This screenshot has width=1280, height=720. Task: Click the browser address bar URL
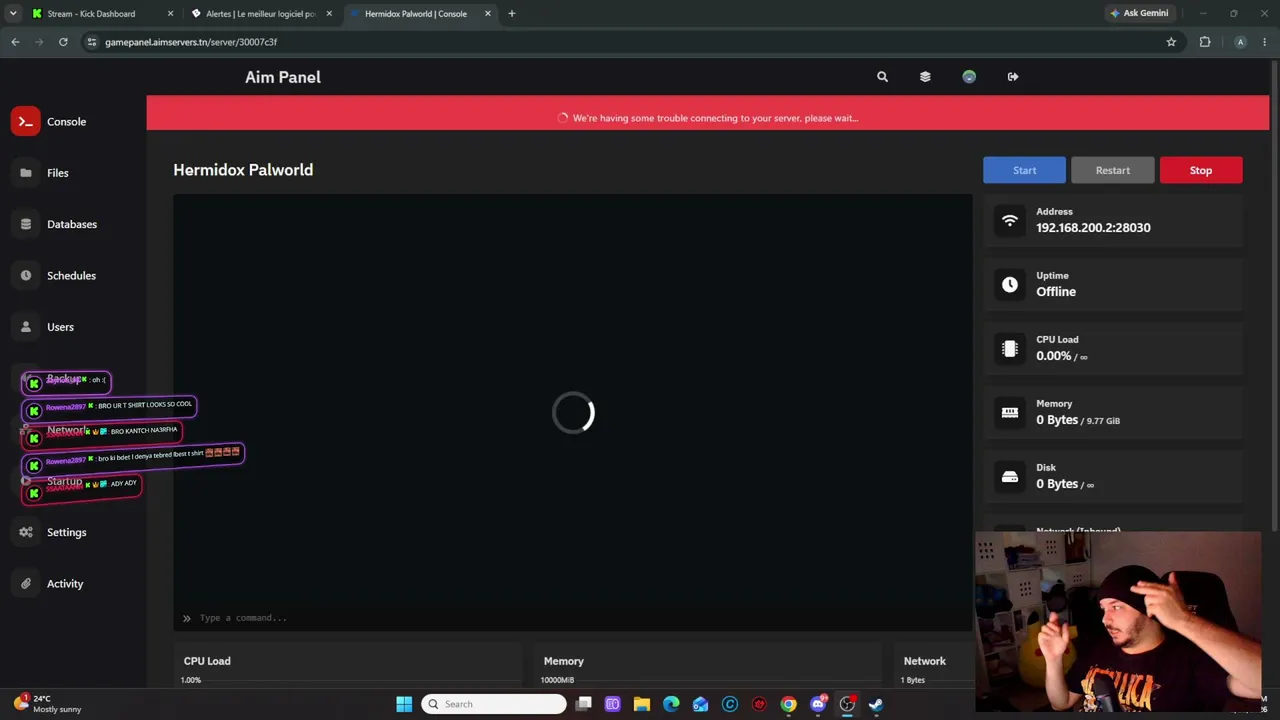191,42
